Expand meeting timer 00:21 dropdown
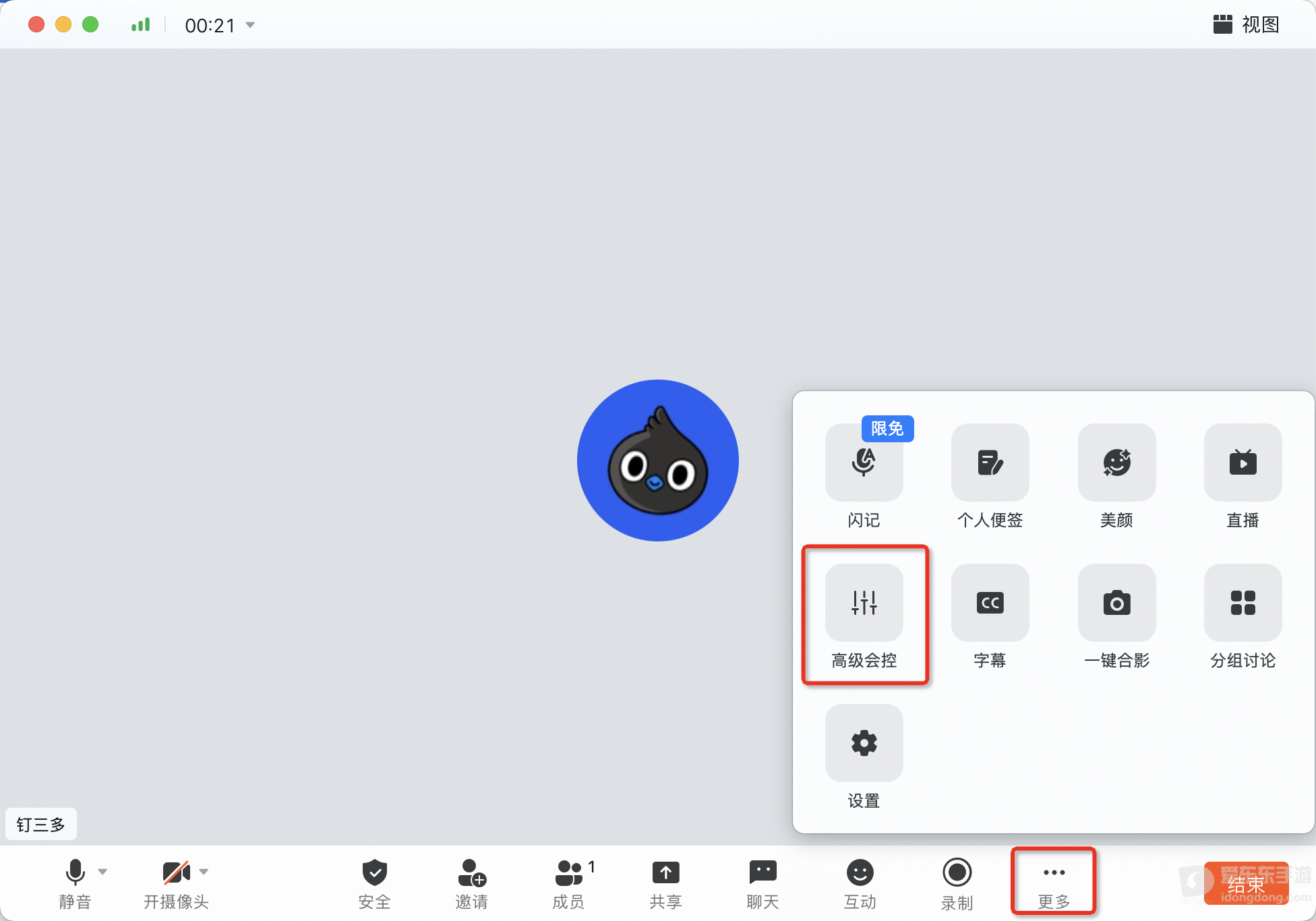1316x921 pixels. pyautogui.click(x=250, y=25)
